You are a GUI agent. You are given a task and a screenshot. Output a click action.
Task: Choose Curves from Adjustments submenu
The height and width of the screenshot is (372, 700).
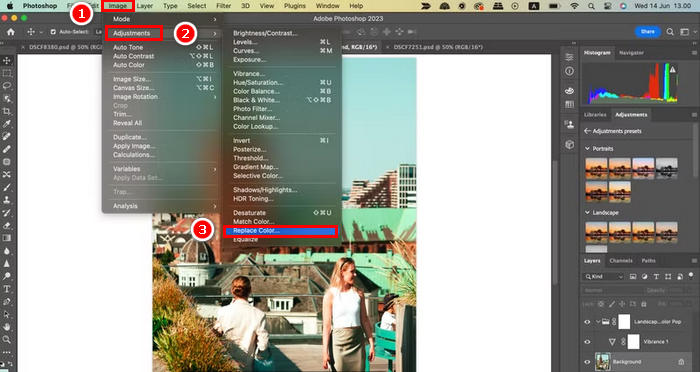point(283,51)
